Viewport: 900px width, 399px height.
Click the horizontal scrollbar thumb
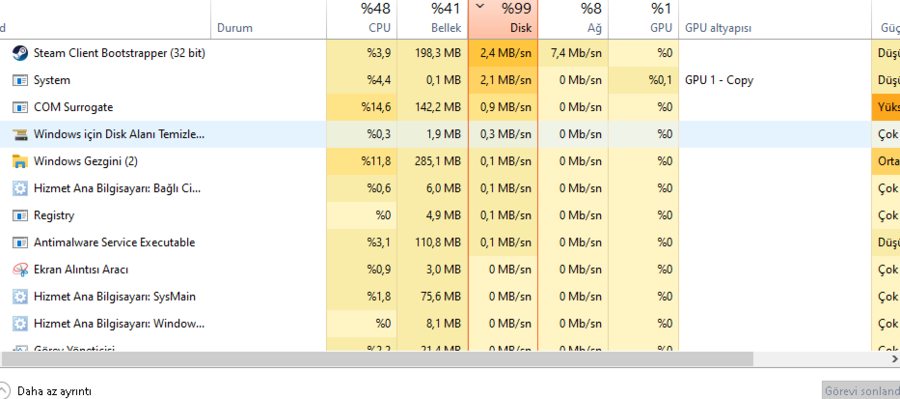click(377, 359)
